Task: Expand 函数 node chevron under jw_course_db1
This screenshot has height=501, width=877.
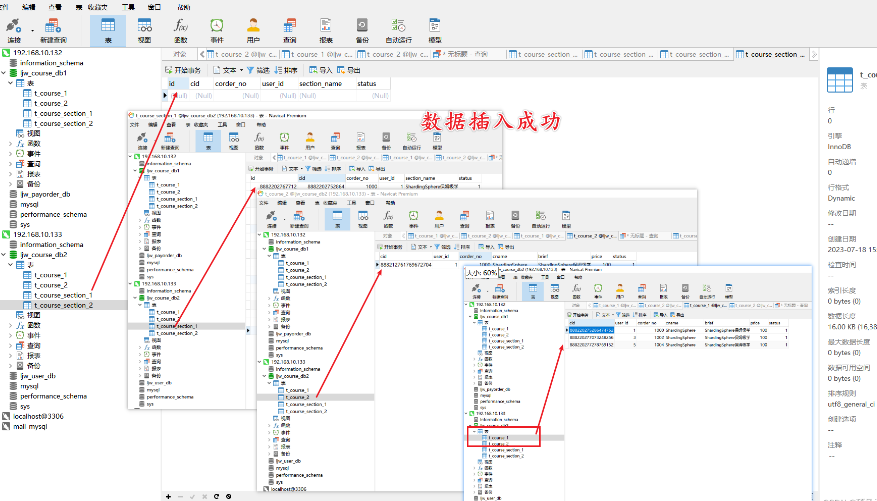Action: click(x=11, y=144)
